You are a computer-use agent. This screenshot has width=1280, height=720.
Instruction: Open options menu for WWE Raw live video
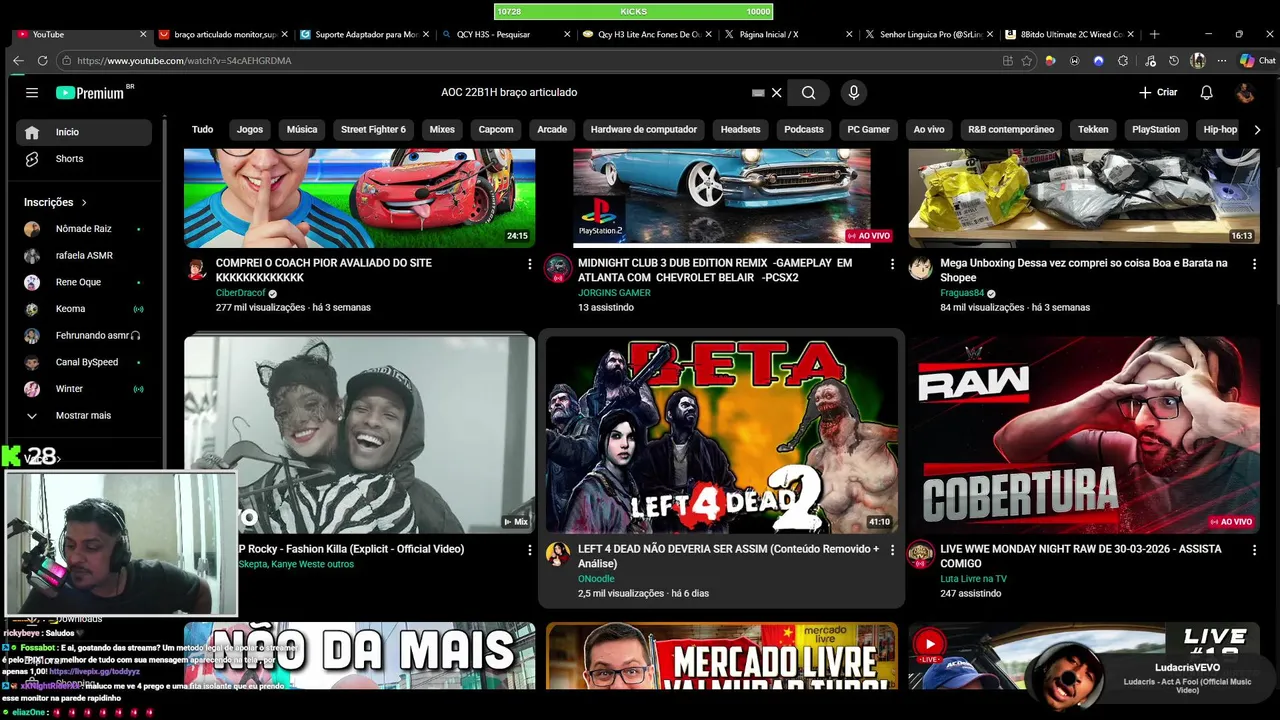point(1254,550)
